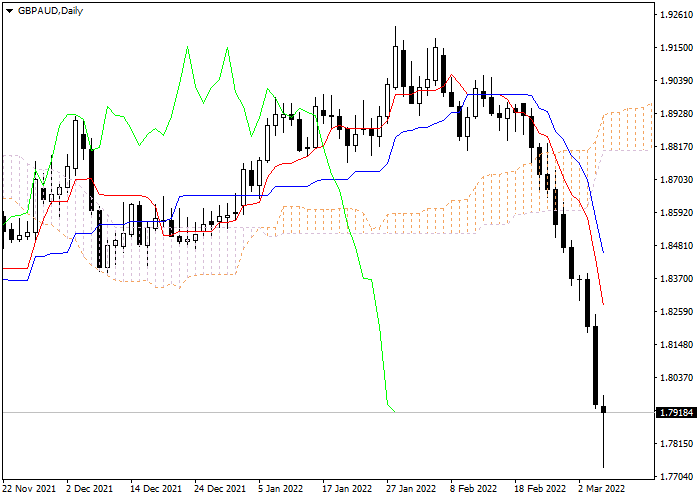
Task: Click the GBPAUD,Daily chart title
Action: pos(50,11)
